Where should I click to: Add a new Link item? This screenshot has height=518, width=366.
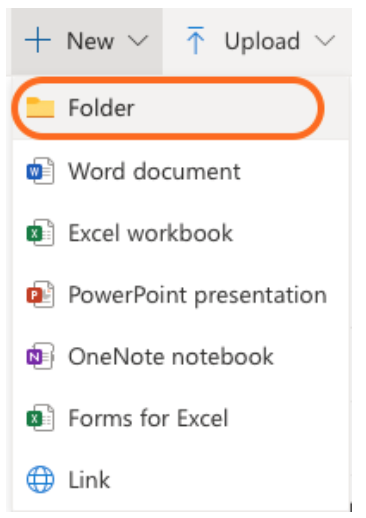pyautogui.click(x=181, y=480)
